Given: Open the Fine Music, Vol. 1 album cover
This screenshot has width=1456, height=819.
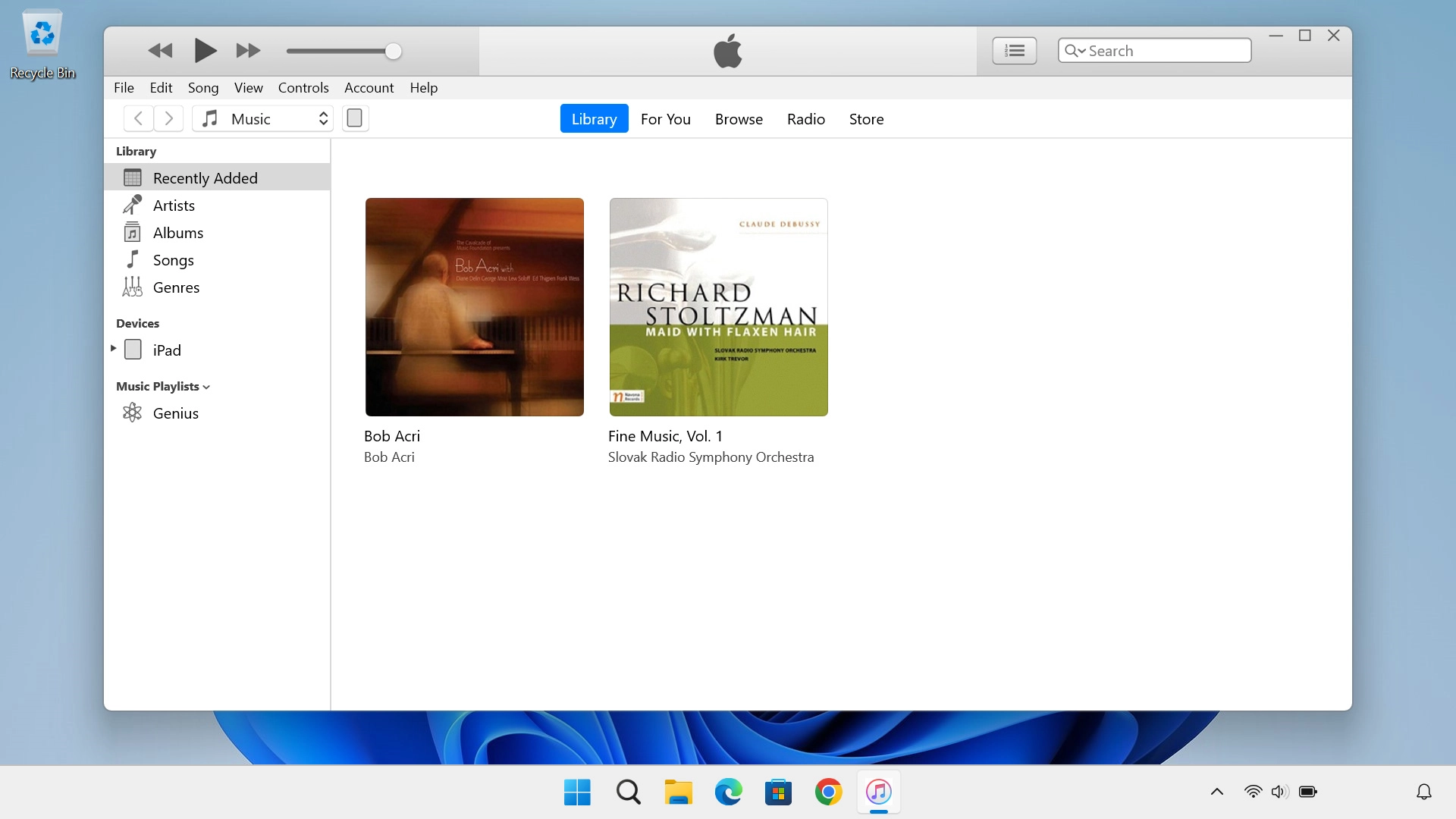Looking at the screenshot, I should coord(718,307).
